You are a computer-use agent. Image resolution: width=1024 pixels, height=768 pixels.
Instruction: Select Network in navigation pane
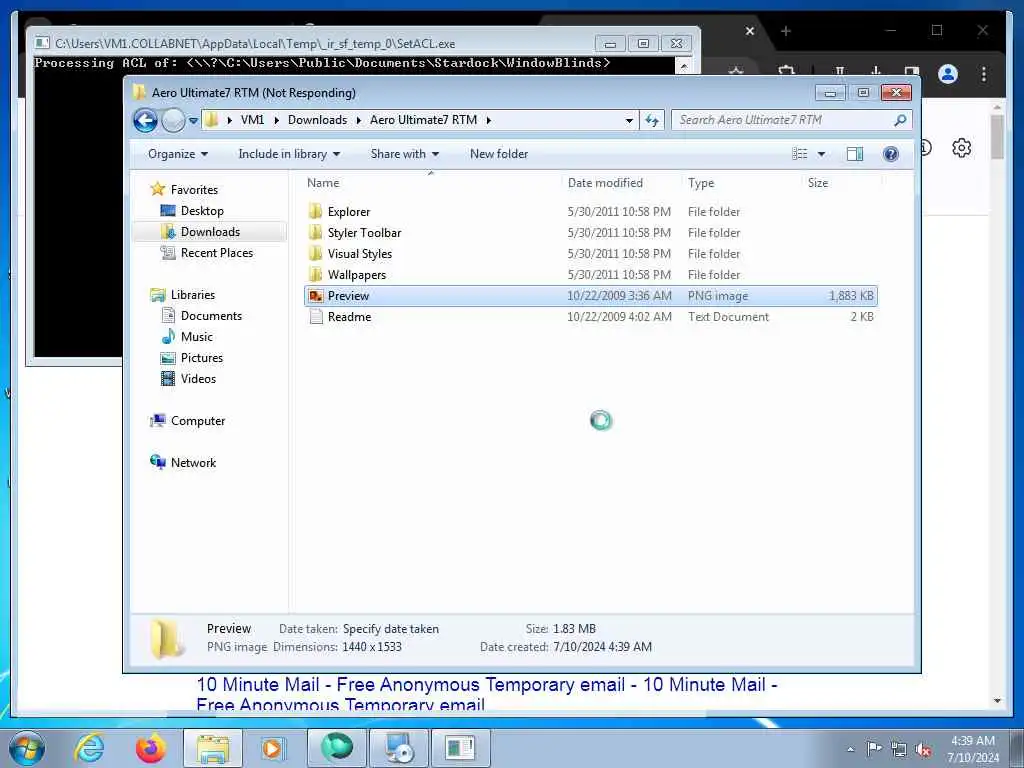[x=193, y=463]
